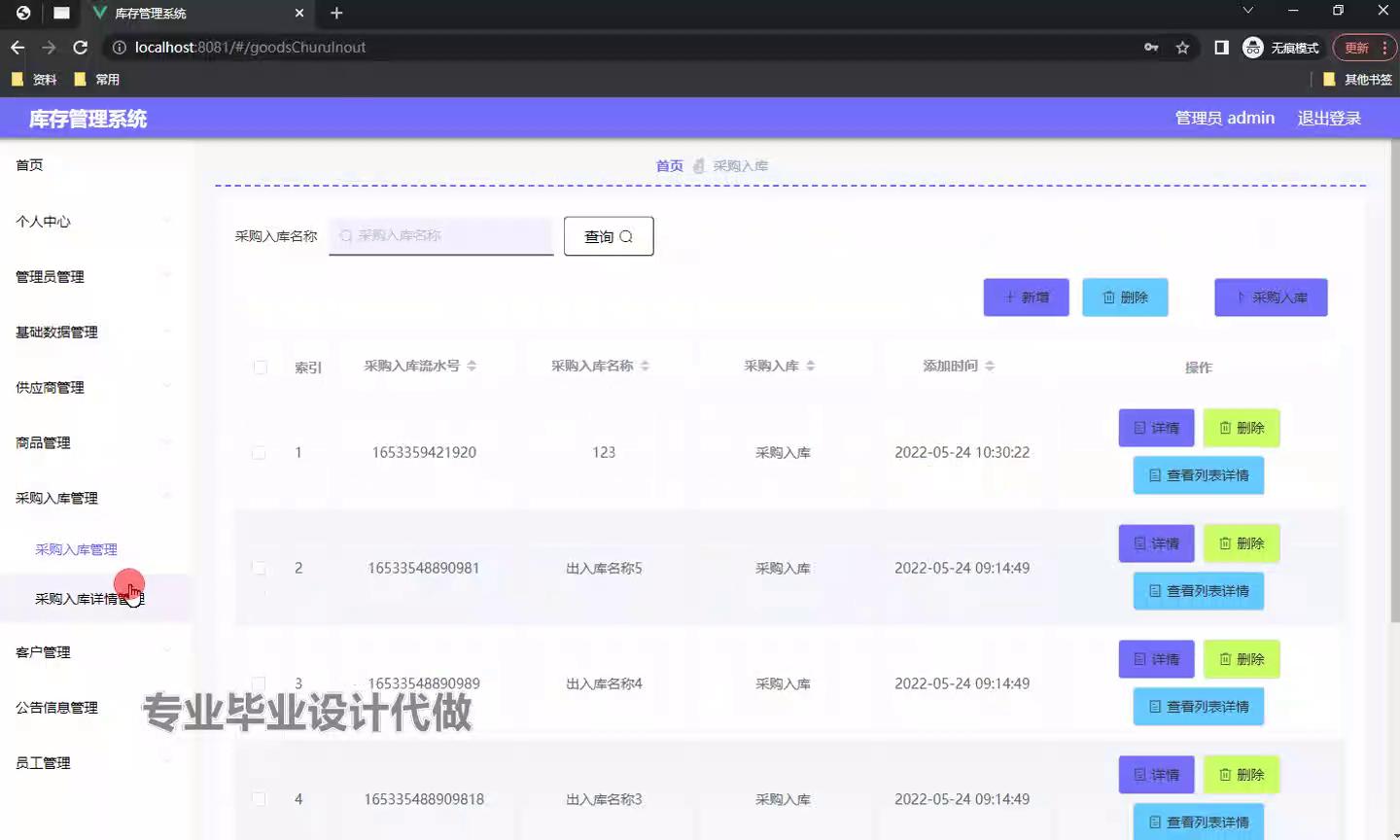The height and width of the screenshot is (840, 1400).
Task: Sort by 添加时间 column arrows
Action: pos(990,367)
